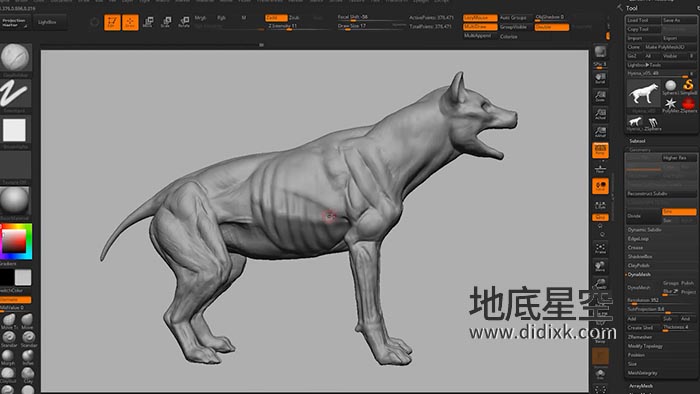Toggle the Mrgb button
Viewport: 700px width, 394px height.
(x=200, y=18)
